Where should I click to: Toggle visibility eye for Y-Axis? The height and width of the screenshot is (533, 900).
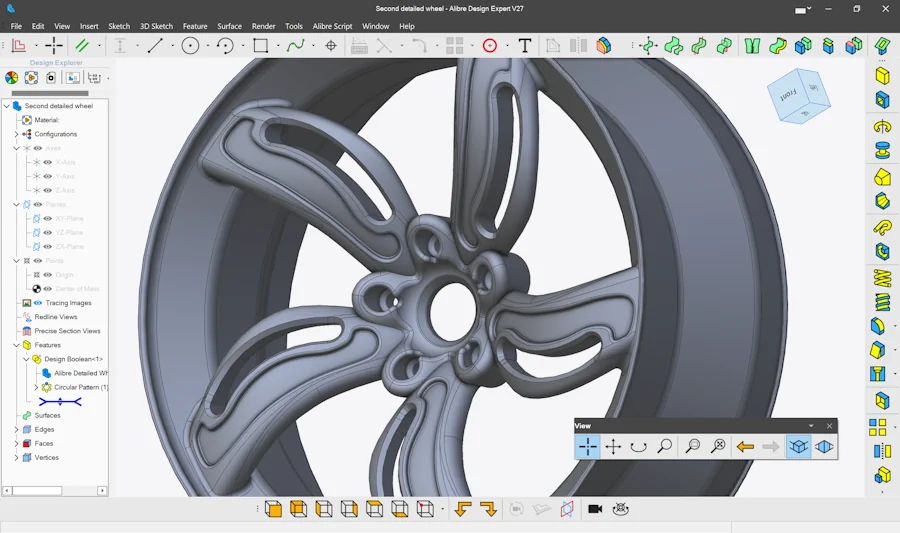click(48, 176)
